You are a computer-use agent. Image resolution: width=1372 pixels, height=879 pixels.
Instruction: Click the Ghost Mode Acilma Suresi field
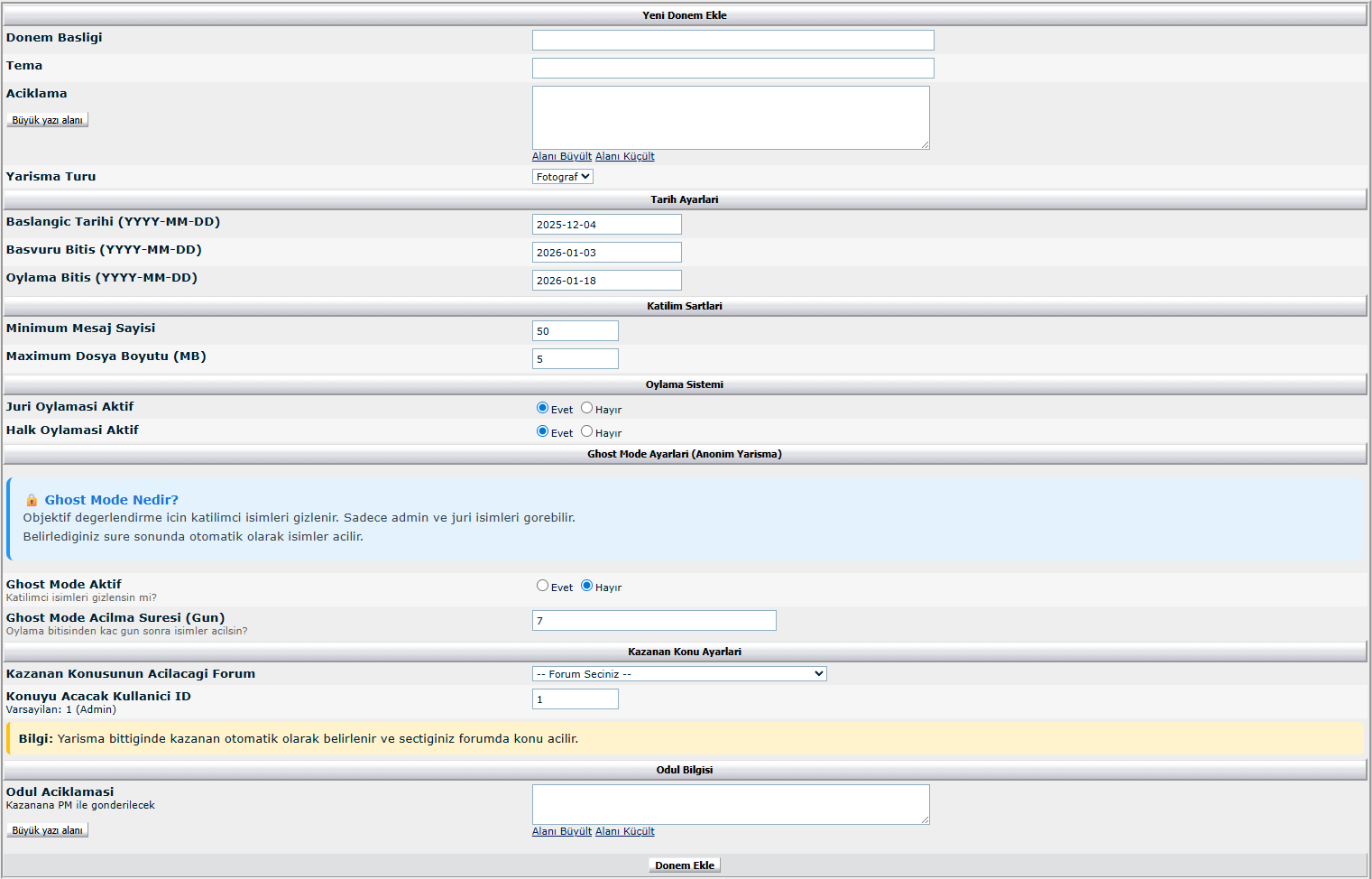click(x=653, y=621)
